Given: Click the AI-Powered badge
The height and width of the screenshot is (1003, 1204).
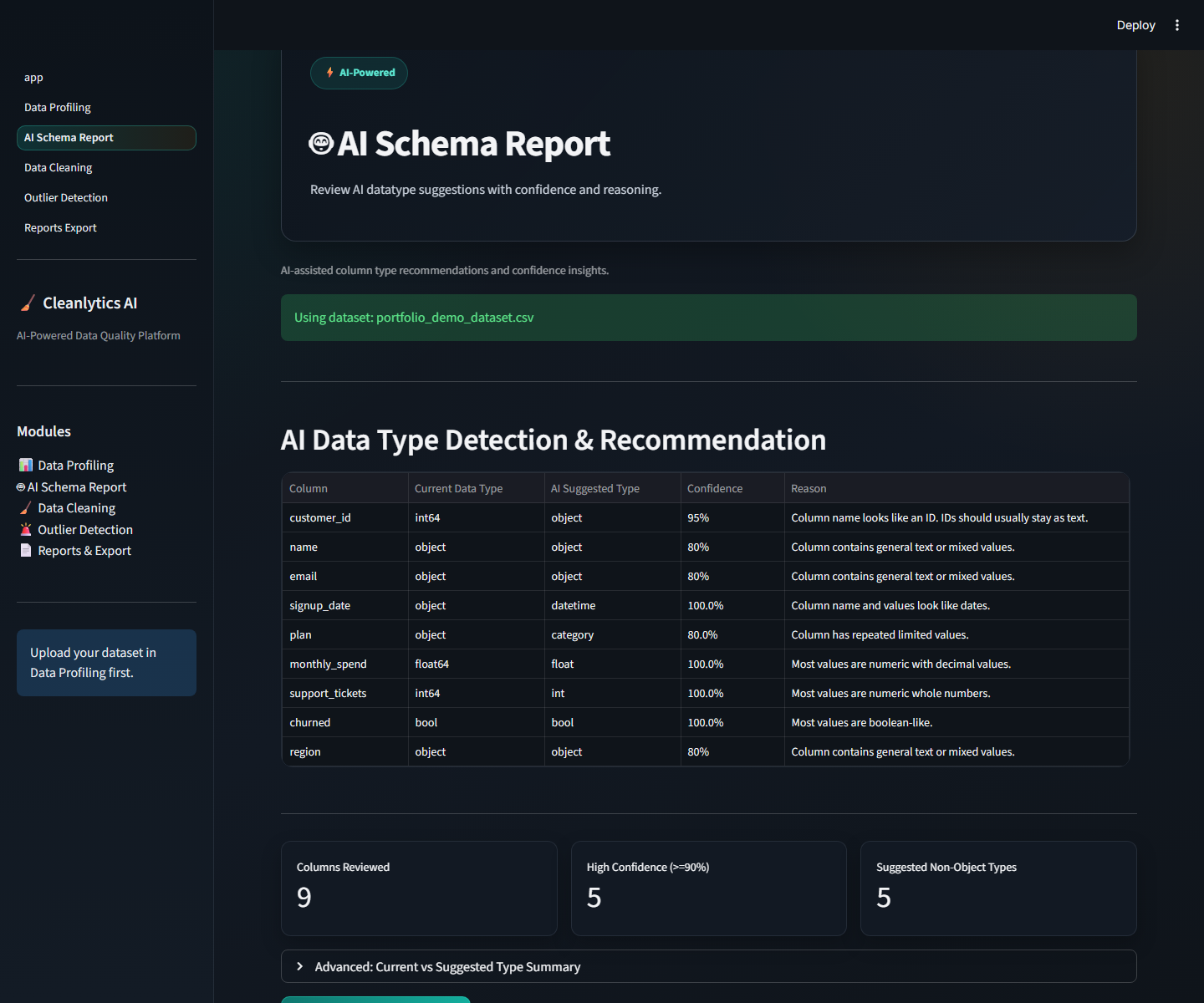Looking at the screenshot, I should click(359, 73).
